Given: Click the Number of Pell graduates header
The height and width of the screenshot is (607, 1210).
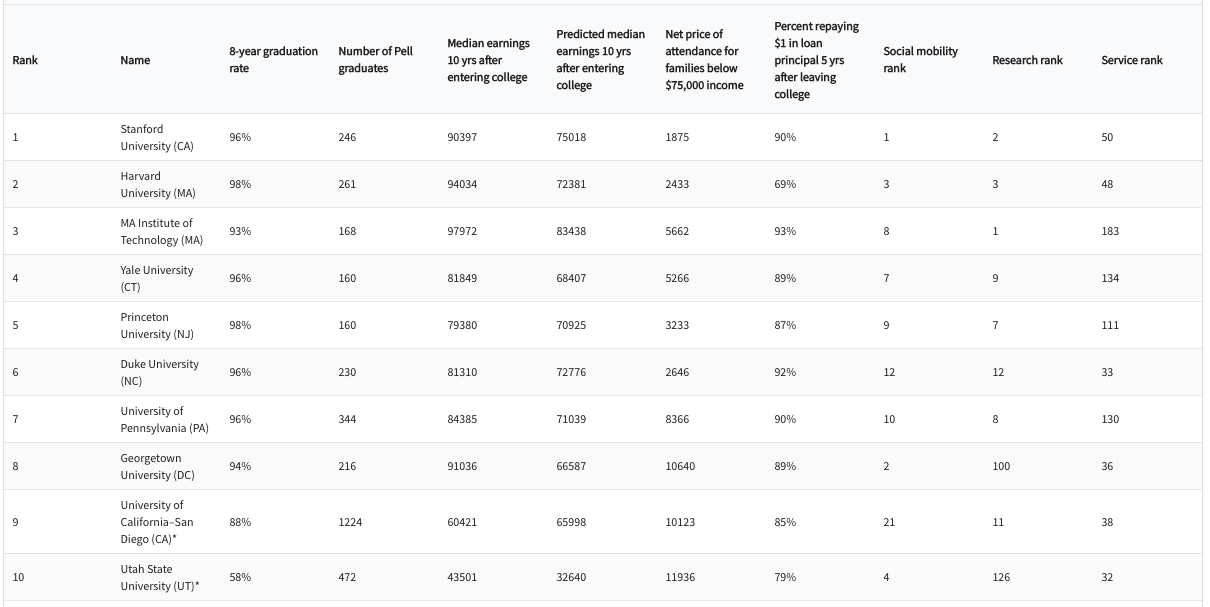Looking at the screenshot, I should coord(375,60).
